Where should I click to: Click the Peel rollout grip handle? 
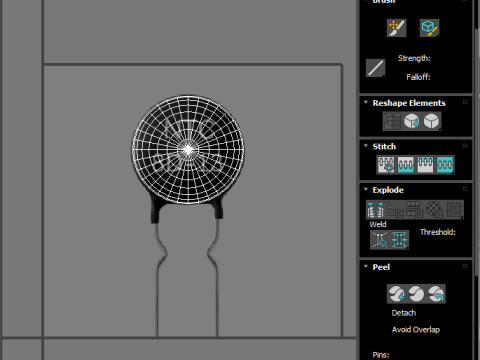[465, 266]
